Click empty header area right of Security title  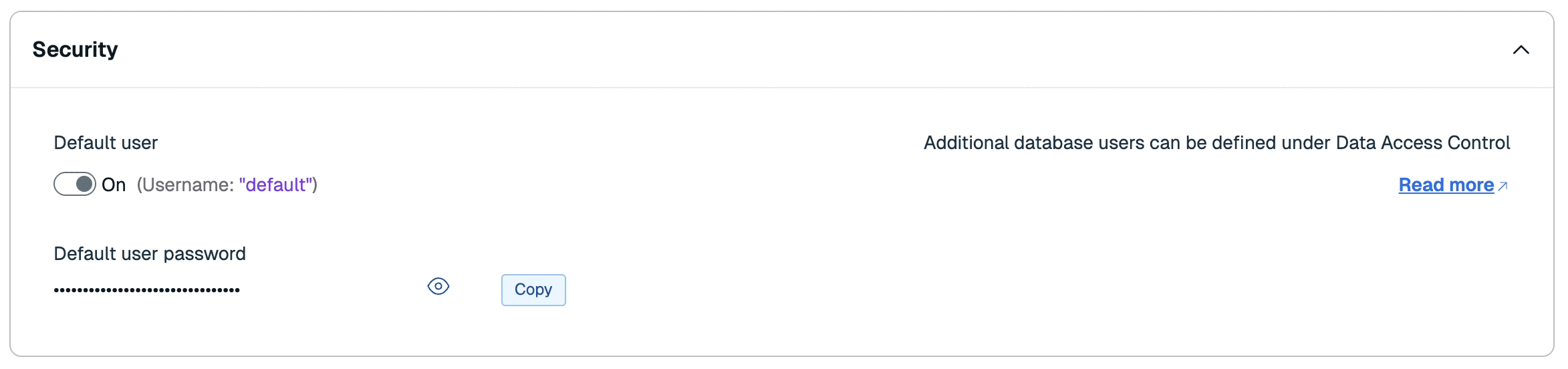(802, 49)
